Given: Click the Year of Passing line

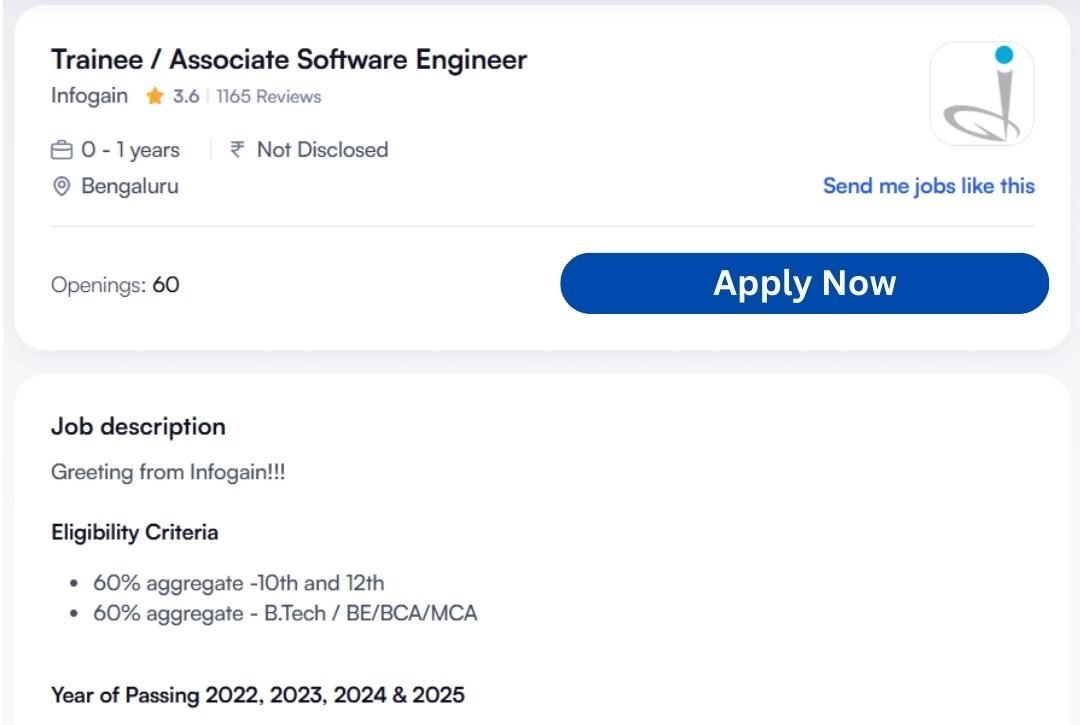Looking at the screenshot, I should point(257,695).
